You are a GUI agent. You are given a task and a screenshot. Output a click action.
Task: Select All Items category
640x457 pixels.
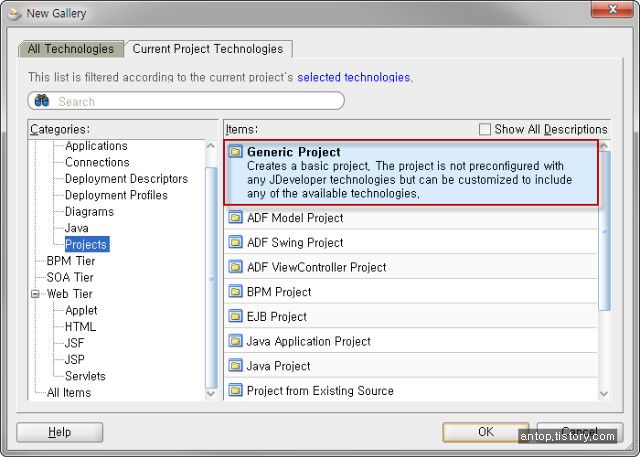(69, 393)
